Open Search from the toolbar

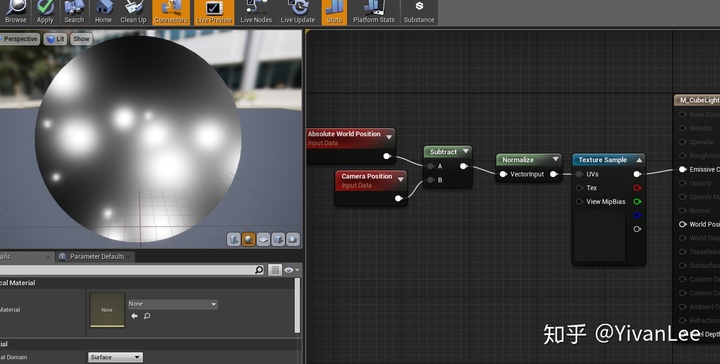tap(74, 12)
